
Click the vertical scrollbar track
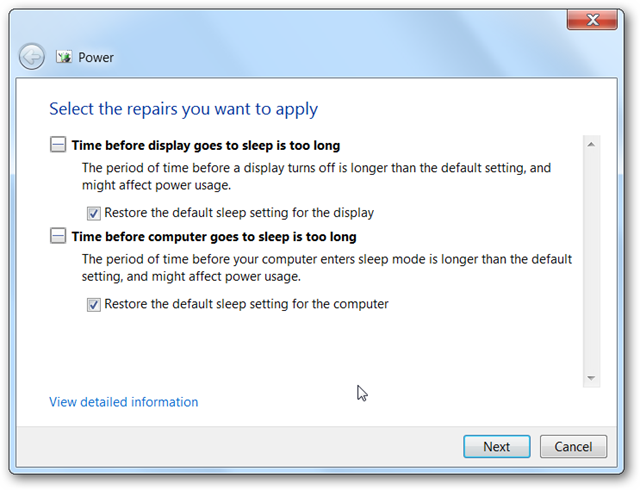point(591,261)
